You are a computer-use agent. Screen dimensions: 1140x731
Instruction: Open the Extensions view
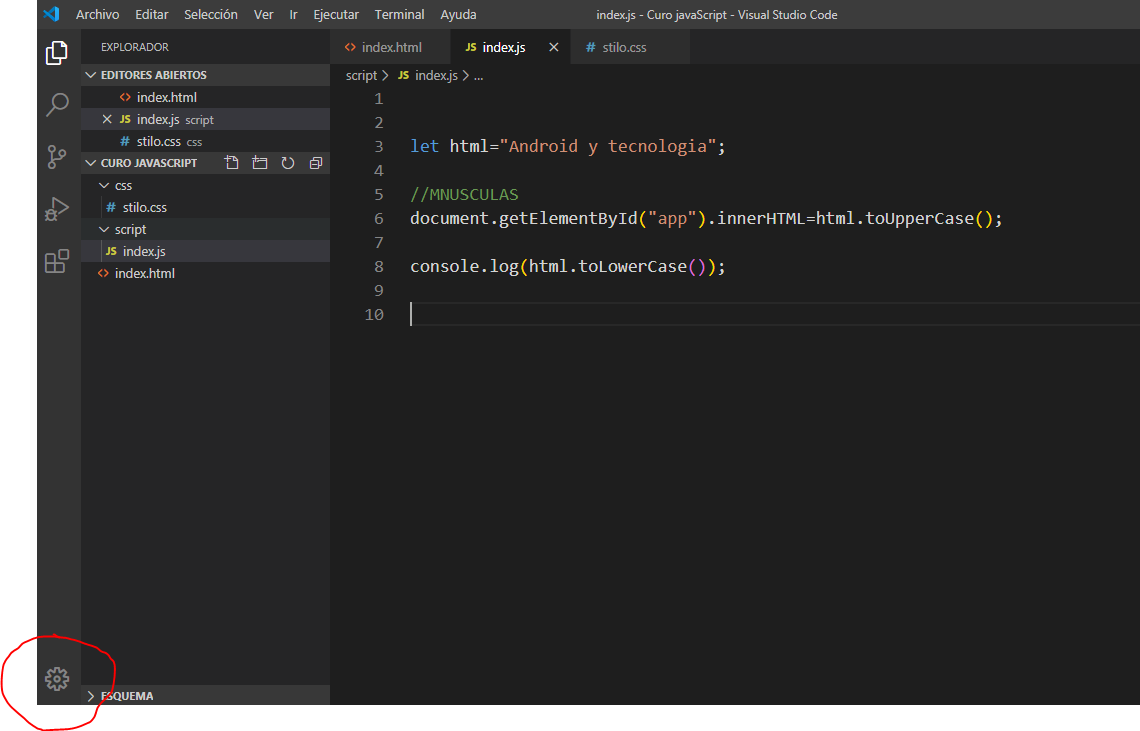pyautogui.click(x=57, y=261)
